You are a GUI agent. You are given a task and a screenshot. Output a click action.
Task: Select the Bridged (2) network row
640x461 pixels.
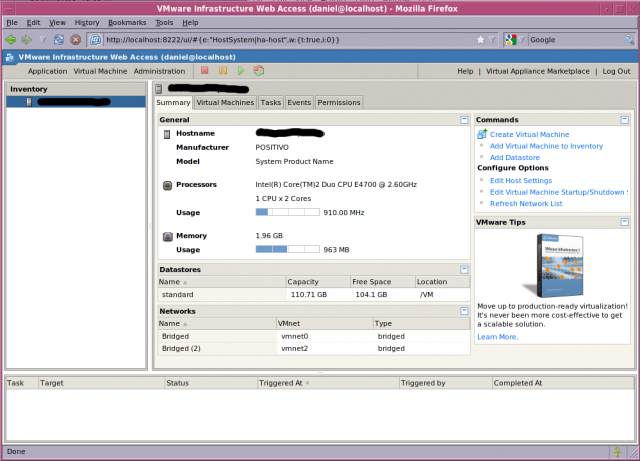tap(314, 348)
